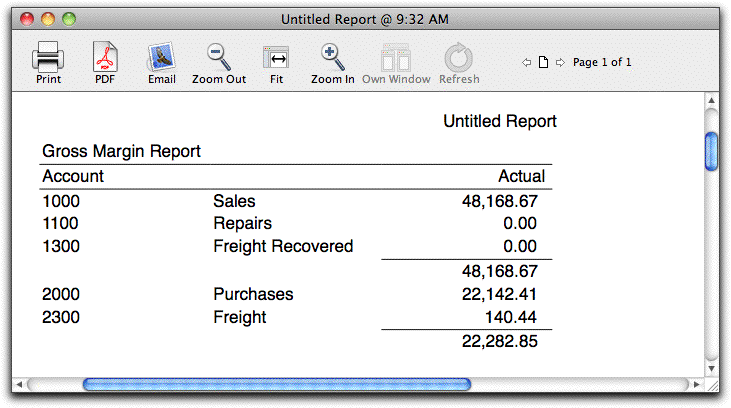The image size is (731, 408).
Task: Go to previous page arrow
Action: click(526, 62)
